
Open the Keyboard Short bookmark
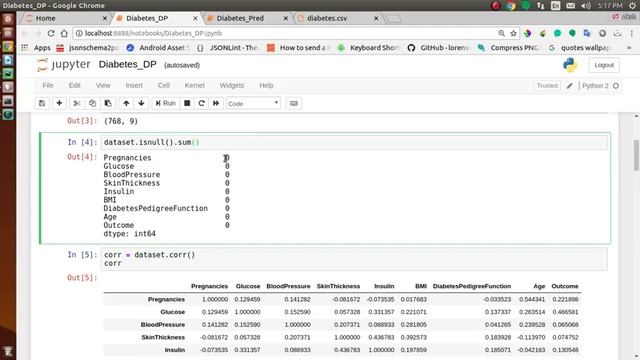[x=369, y=48]
